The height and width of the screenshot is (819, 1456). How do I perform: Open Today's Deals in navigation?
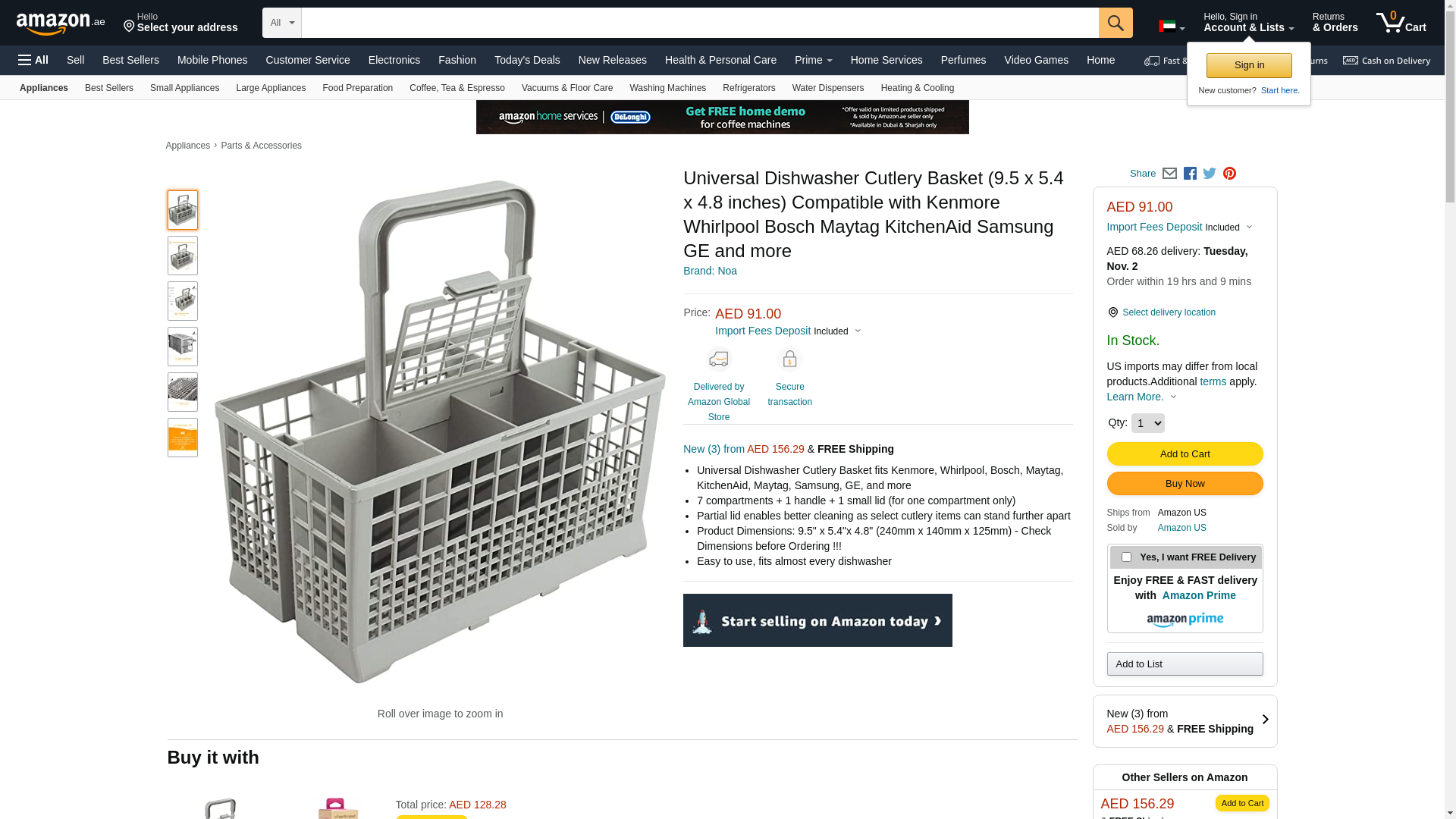pos(527,60)
